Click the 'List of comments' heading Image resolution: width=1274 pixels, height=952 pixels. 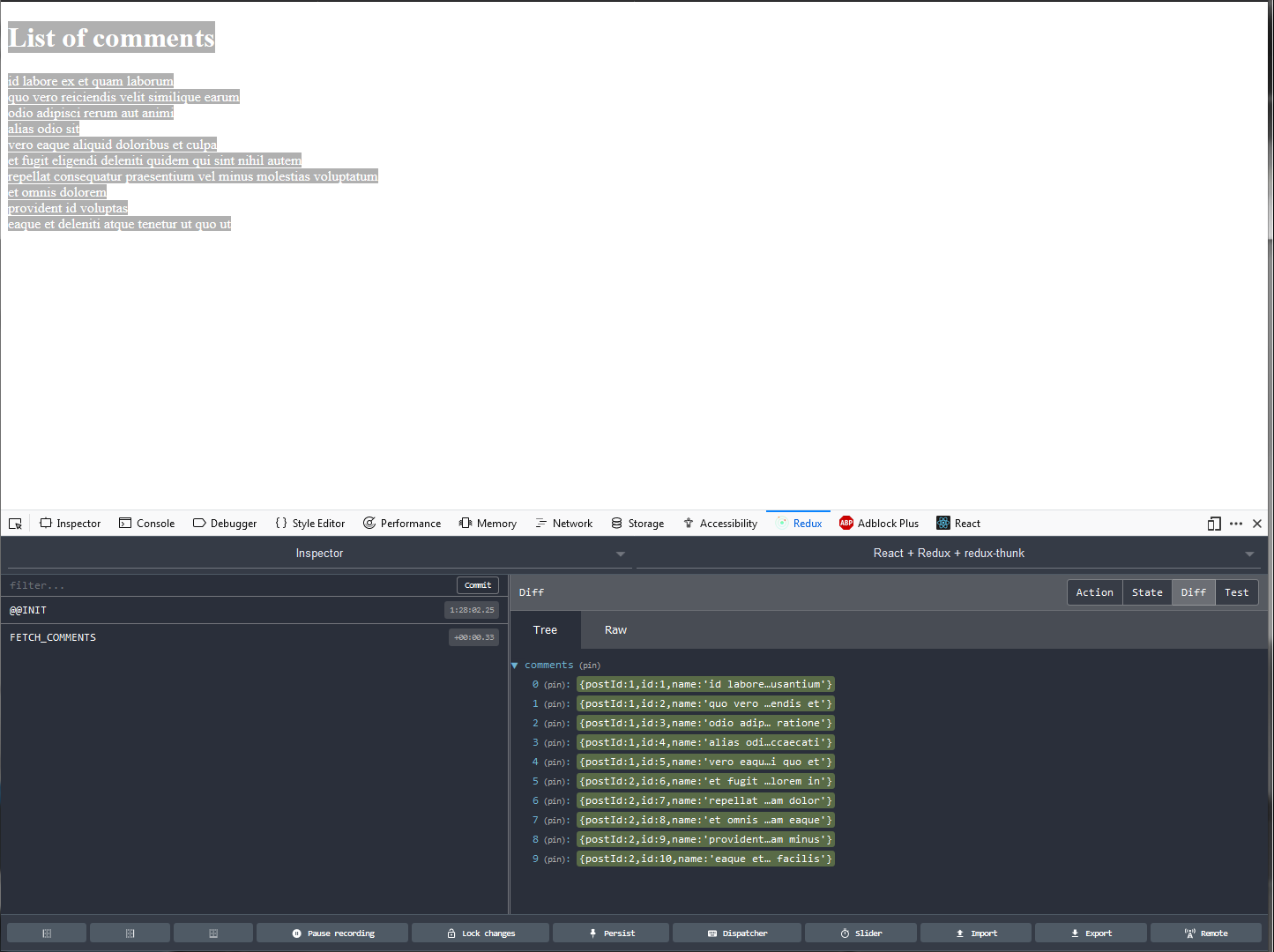point(111,38)
